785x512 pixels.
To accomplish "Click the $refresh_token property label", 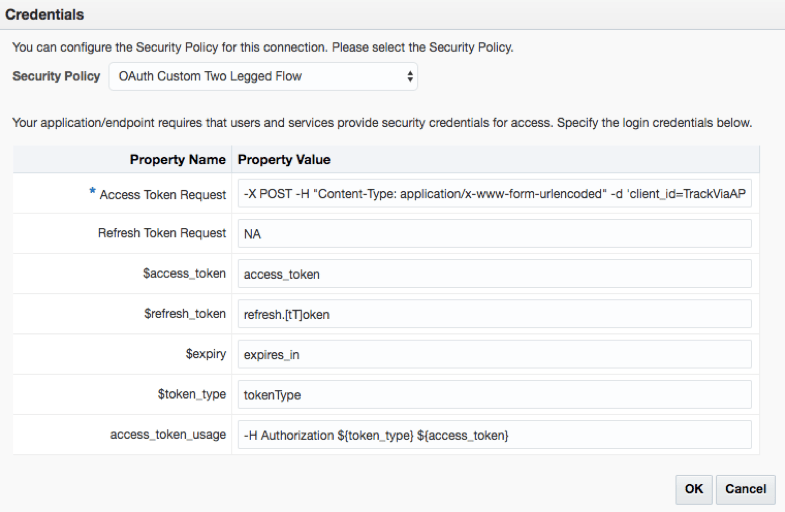I will 185,314.
